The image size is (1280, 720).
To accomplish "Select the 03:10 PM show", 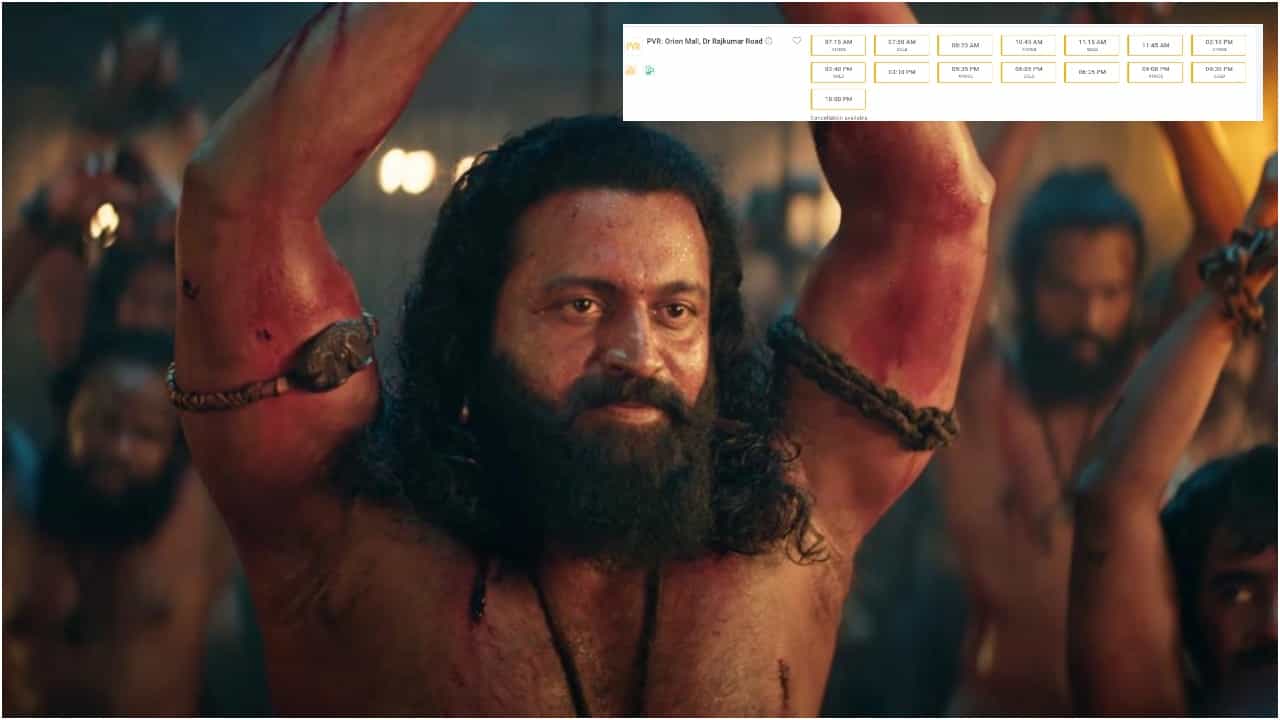I will pos(902,72).
